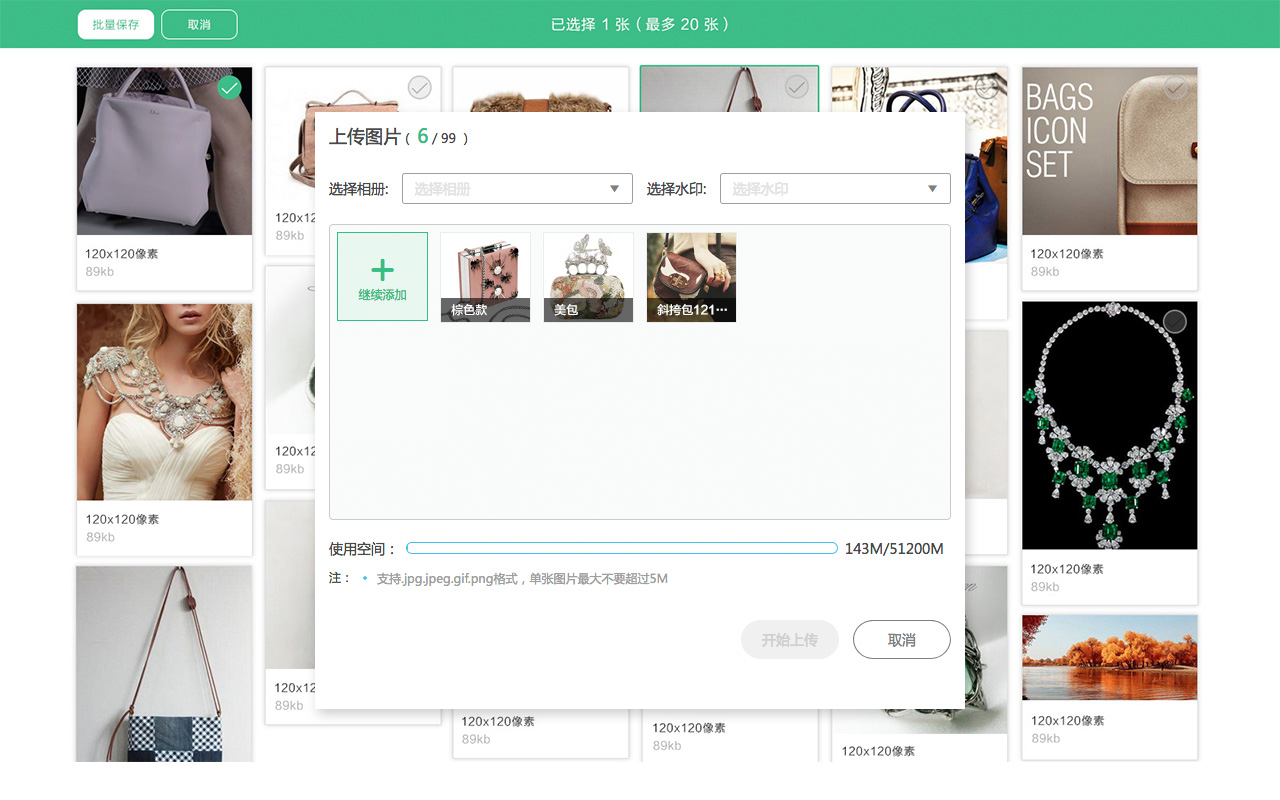
Task: Click 批量保存 in the top bar
Action: 115,23
